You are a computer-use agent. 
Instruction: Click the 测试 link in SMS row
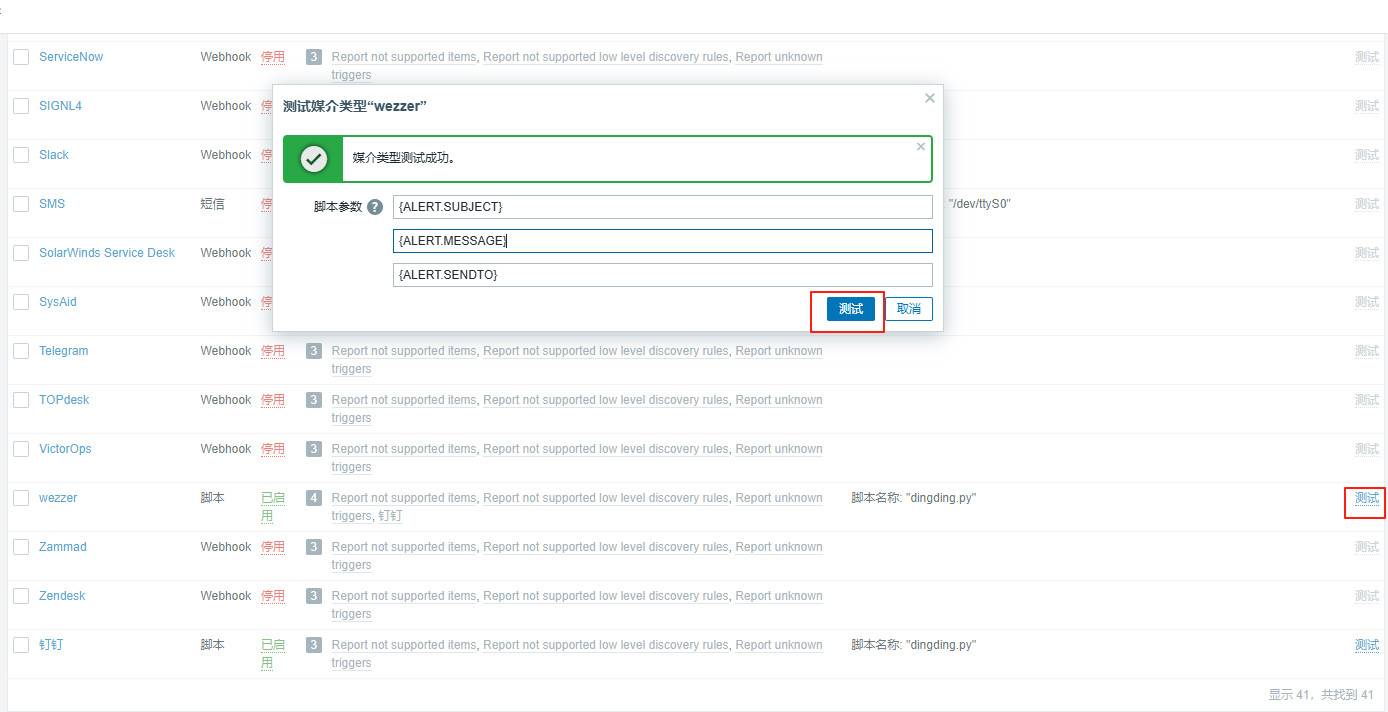1367,204
